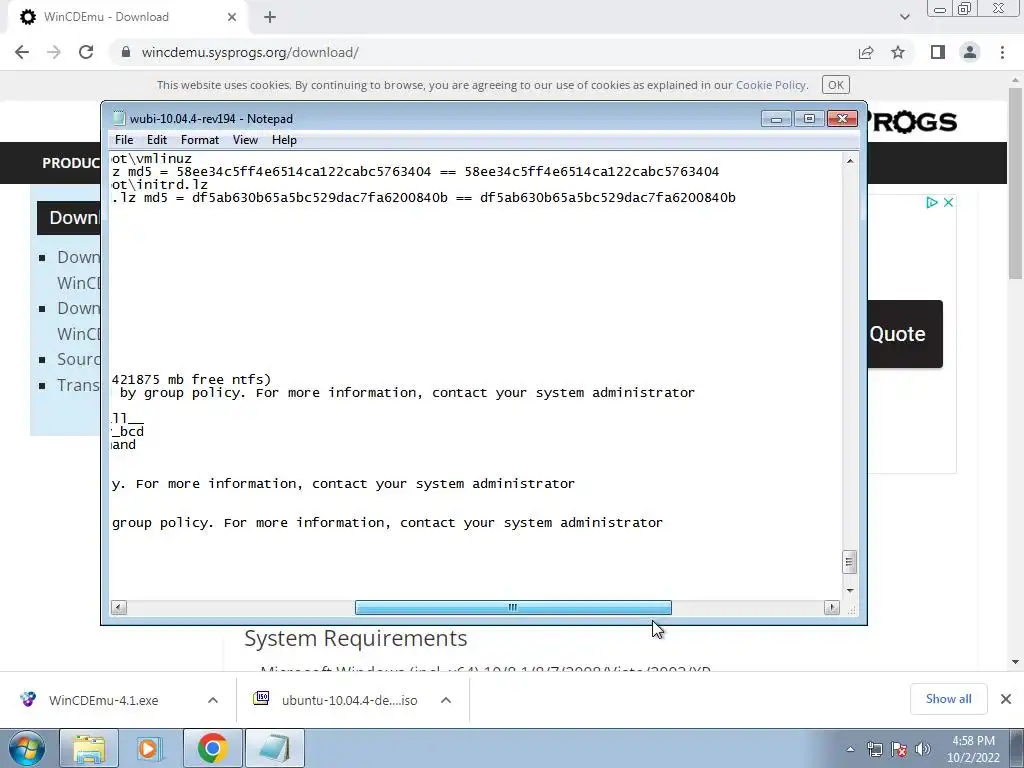Click the address bar URL
Viewport: 1024px width, 768px height.
[x=250, y=52]
